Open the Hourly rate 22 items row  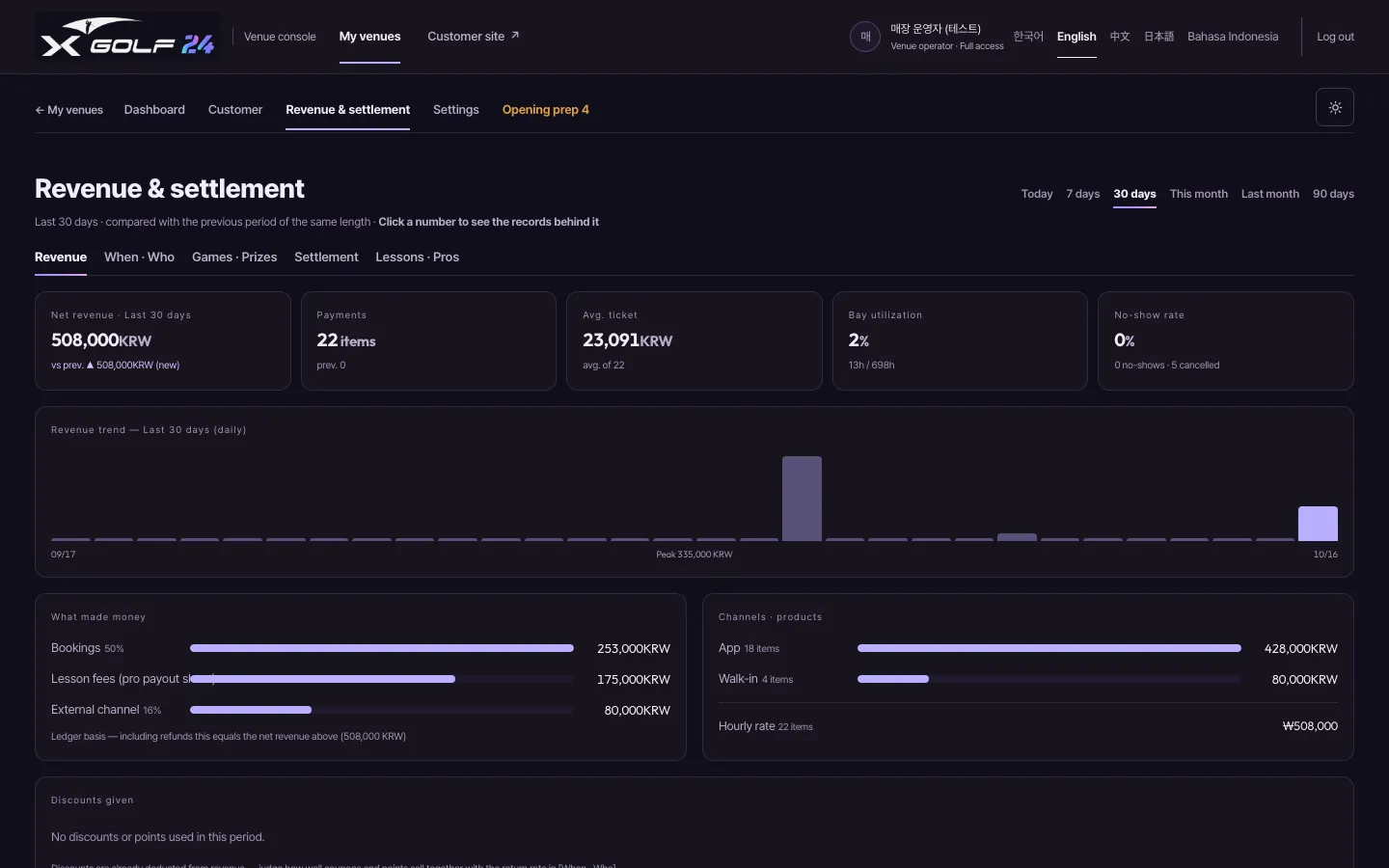[x=1028, y=726]
